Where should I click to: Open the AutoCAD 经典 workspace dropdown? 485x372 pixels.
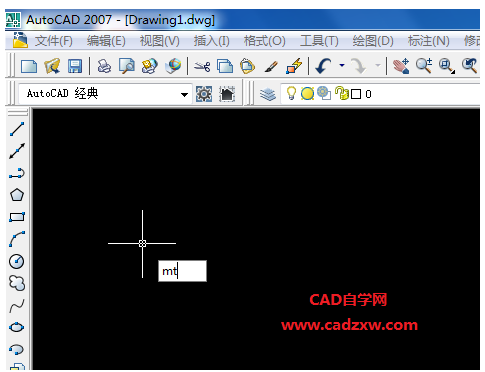[184, 94]
